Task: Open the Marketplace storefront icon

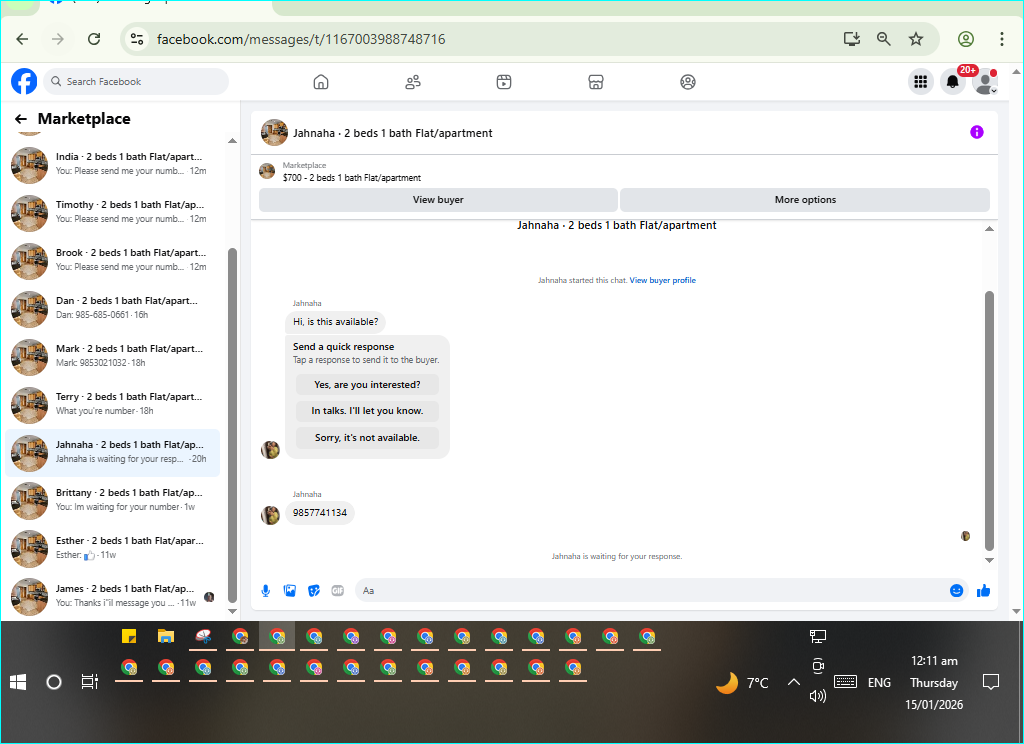Action: tap(596, 82)
